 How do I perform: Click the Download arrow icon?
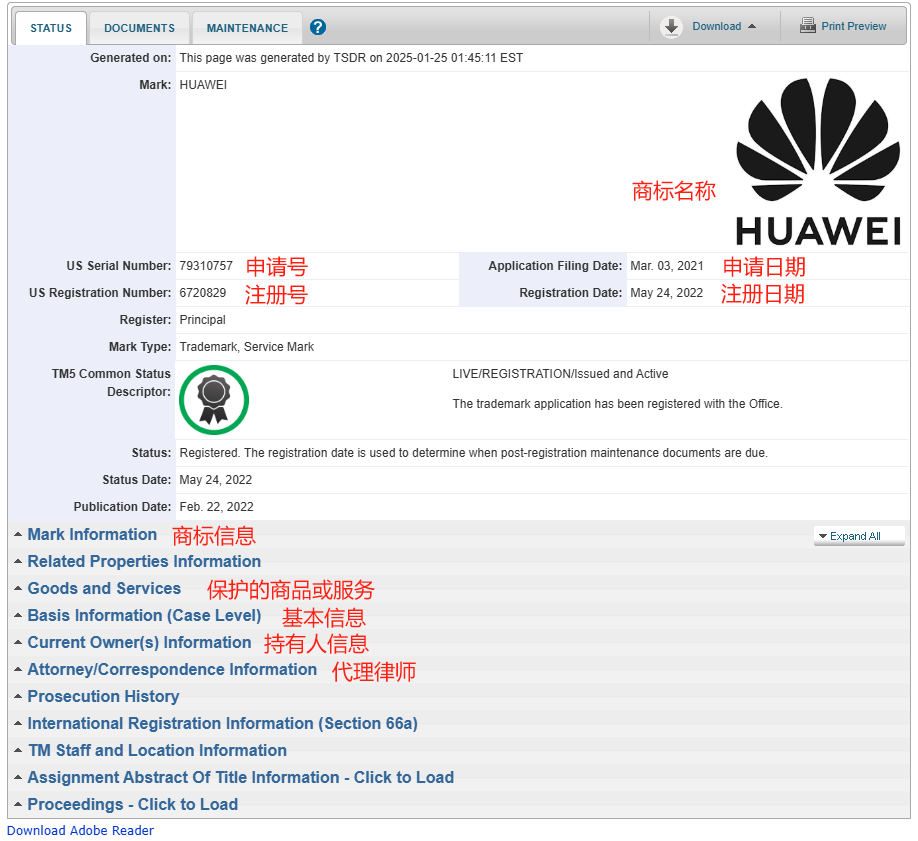pos(672,27)
